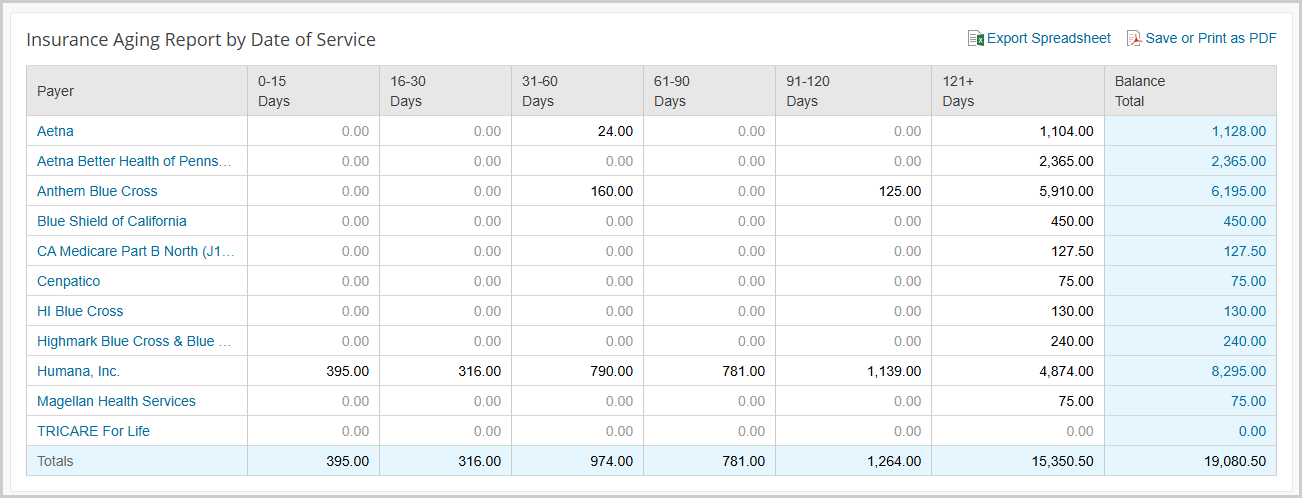The width and height of the screenshot is (1302, 498).
Task: Click Anthem balance total 6,195.00
Action: pos(1238,191)
